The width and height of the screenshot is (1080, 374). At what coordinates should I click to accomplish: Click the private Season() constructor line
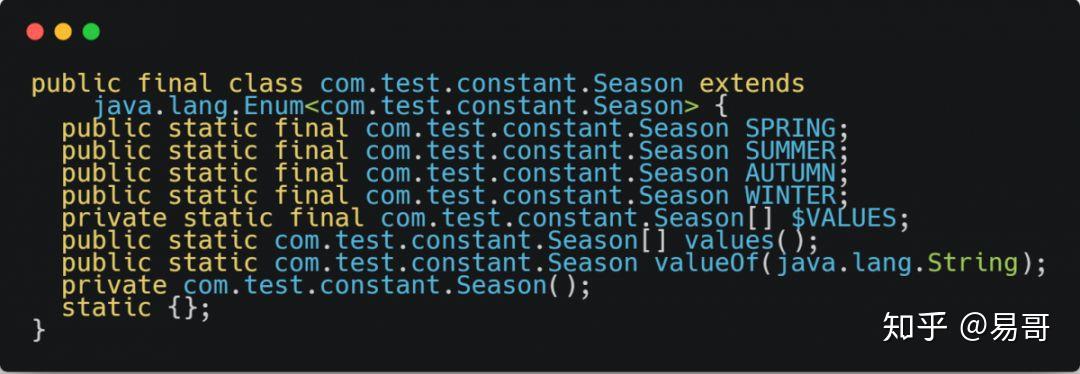(x=326, y=286)
